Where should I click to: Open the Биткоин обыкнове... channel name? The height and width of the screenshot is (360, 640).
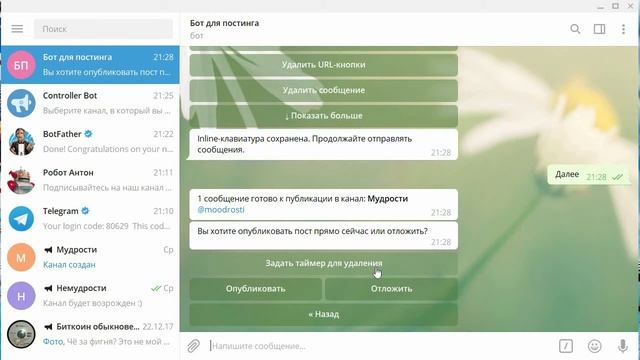(x=98, y=327)
